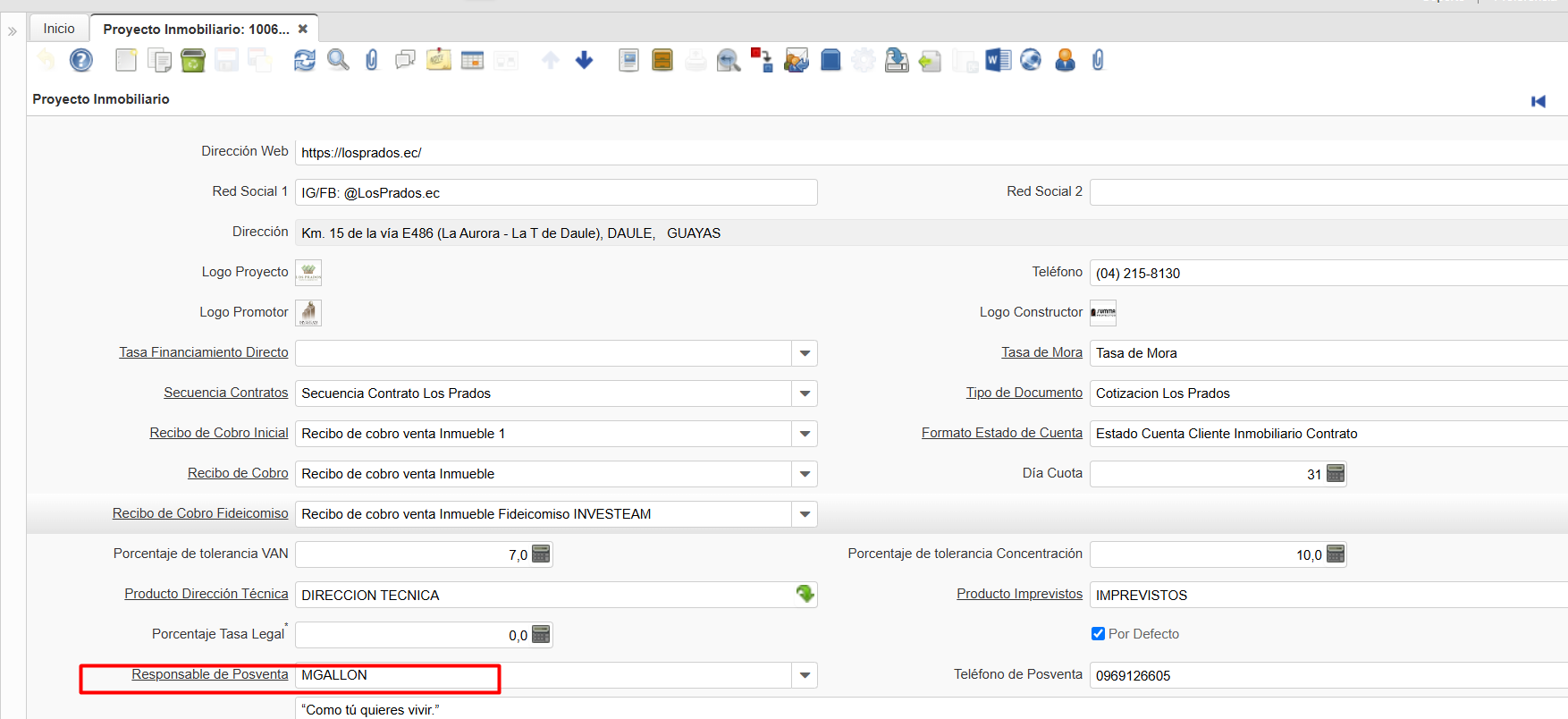
Task: Expand the Secuencia Contratos dropdown
Action: (x=805, y=393)
